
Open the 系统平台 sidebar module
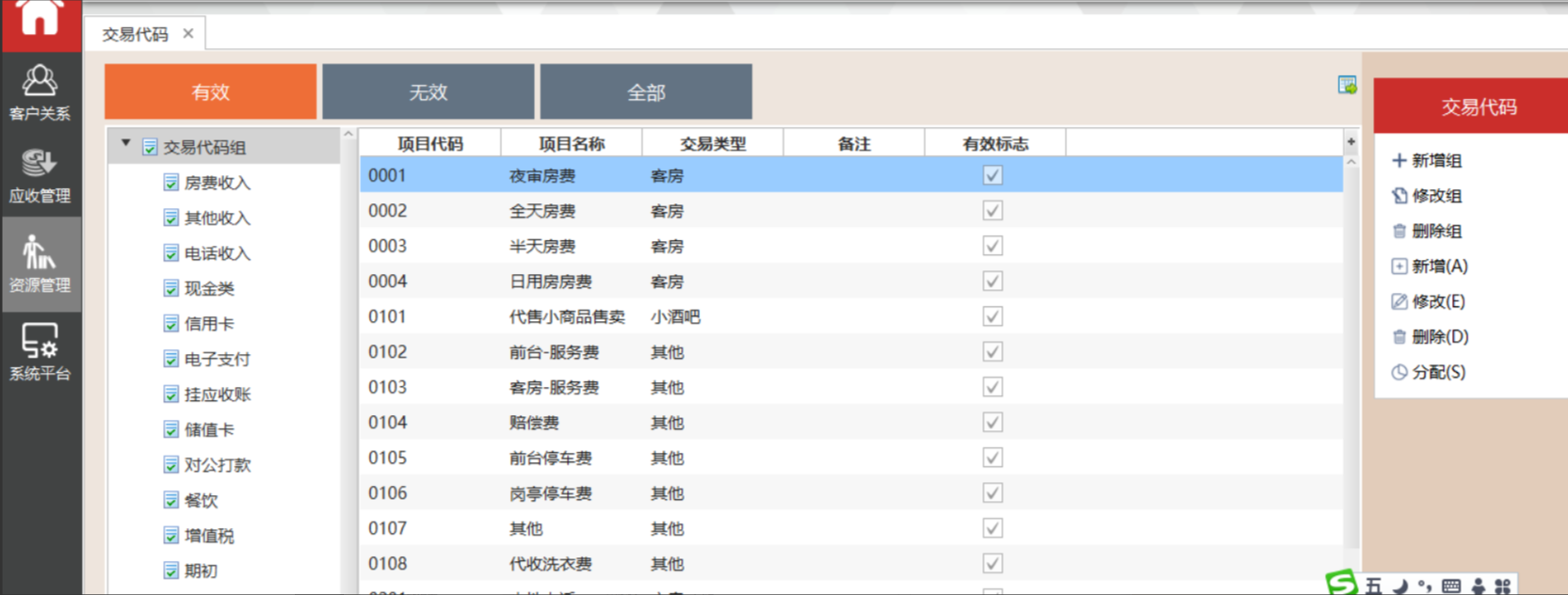point(40,352)
